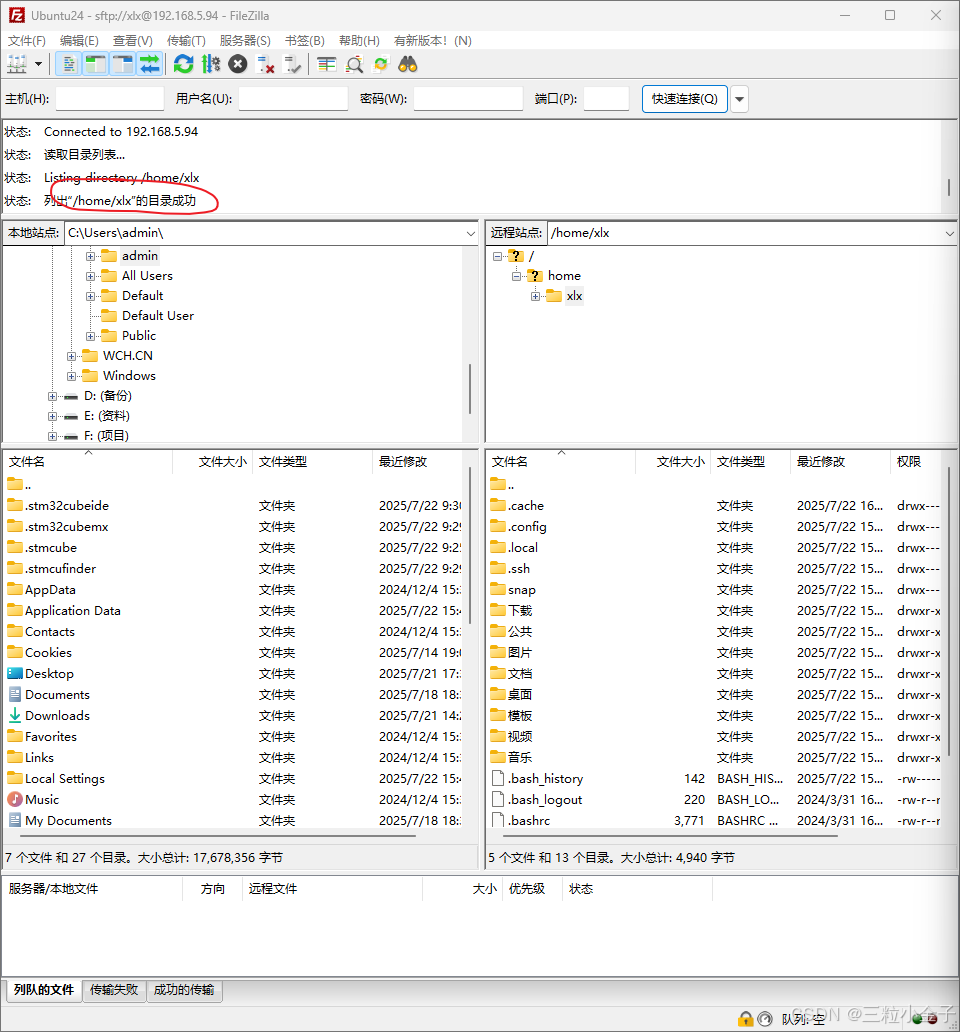960x1032 pixels.
Task: Open the Site Manager dropdown arrow
Action: (38, 64)
